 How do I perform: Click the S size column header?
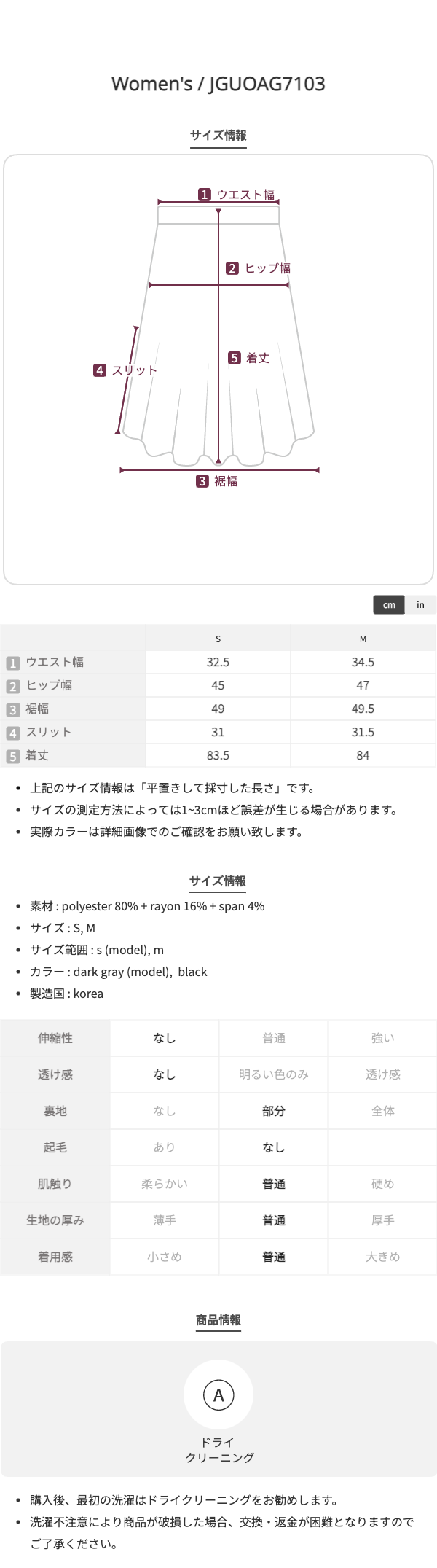pos(218,639)
